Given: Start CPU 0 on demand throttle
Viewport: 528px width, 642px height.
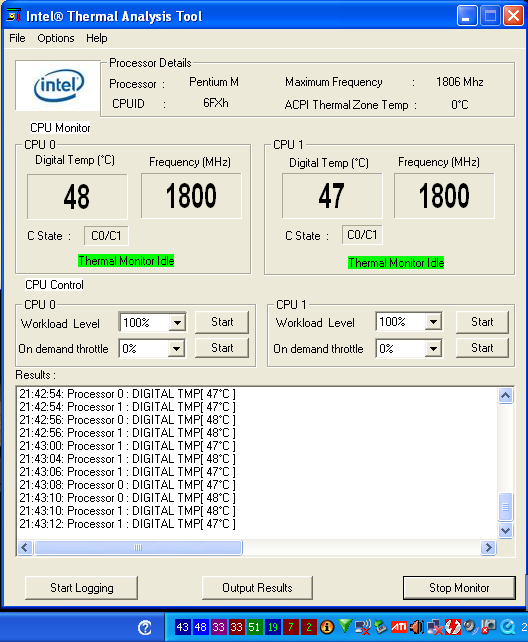Looking at the screenshot, I should (222, 348).
